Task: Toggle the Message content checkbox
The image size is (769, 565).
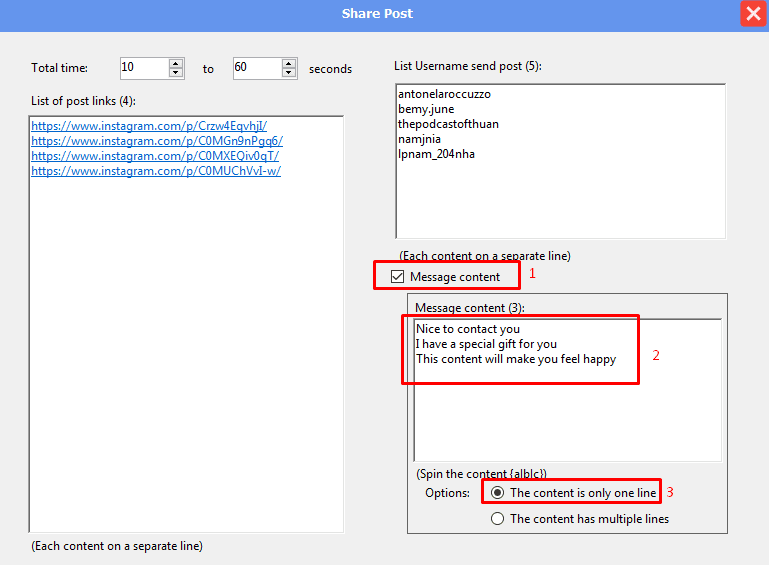Action: click(x=398, y=277)
